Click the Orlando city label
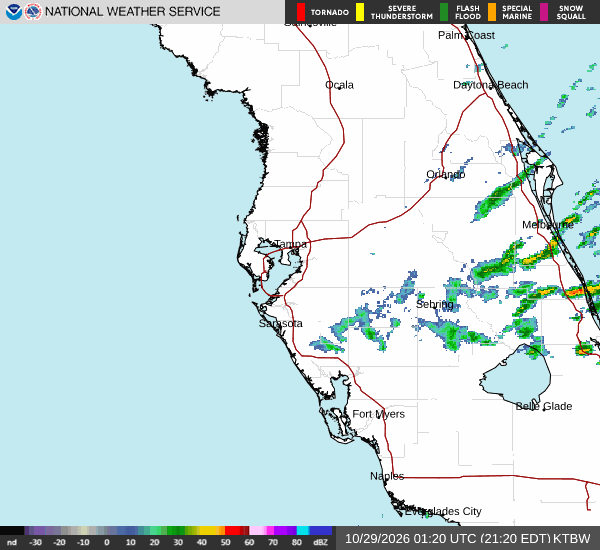The height and width of the screenshot is (550, 600). [x=445, y=175]
